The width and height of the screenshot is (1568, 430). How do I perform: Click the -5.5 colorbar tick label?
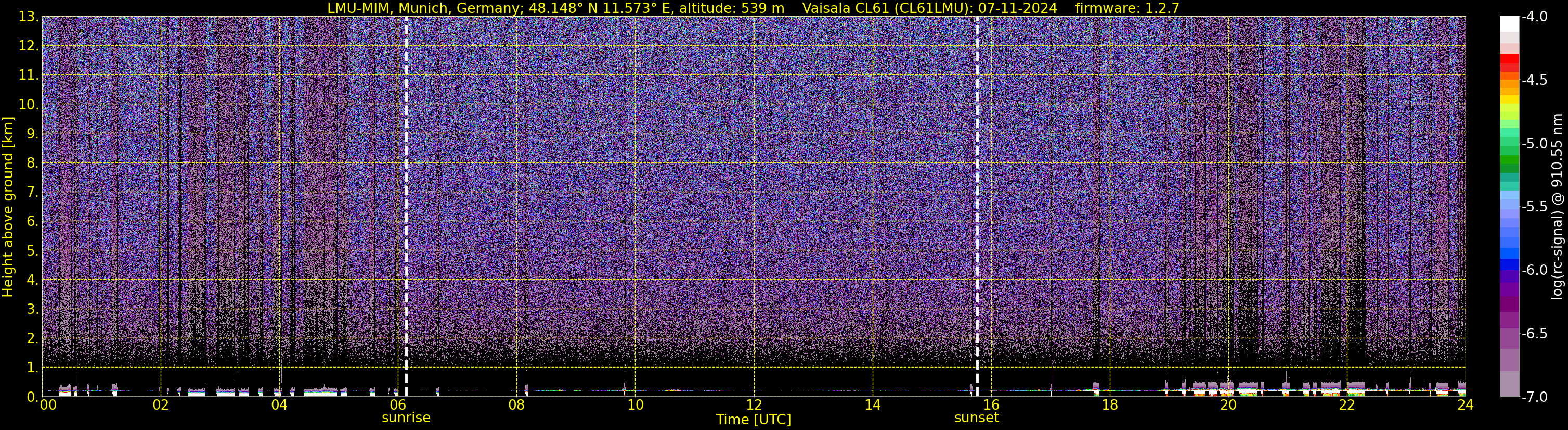1533,207
